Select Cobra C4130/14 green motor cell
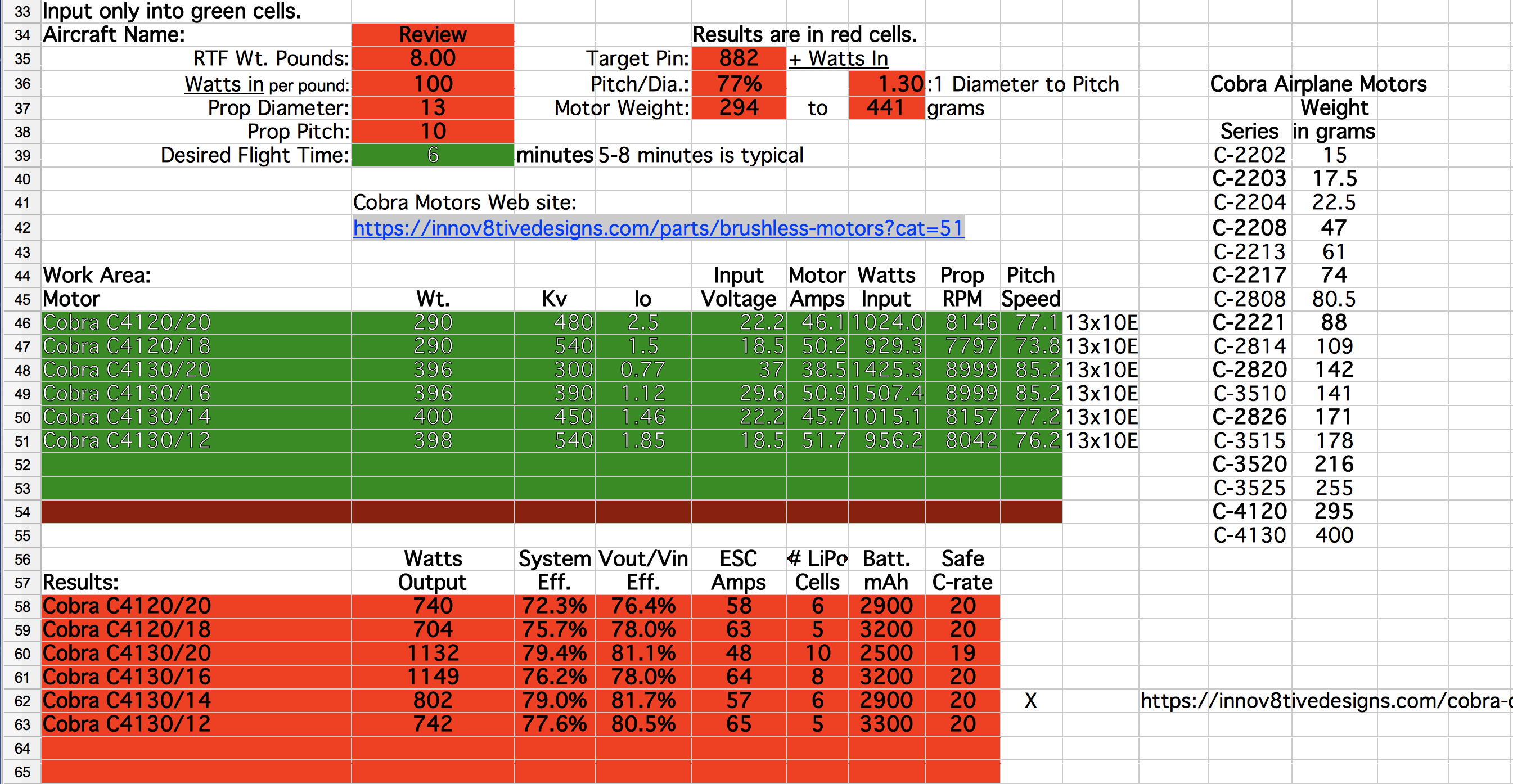 coord(196,417)
